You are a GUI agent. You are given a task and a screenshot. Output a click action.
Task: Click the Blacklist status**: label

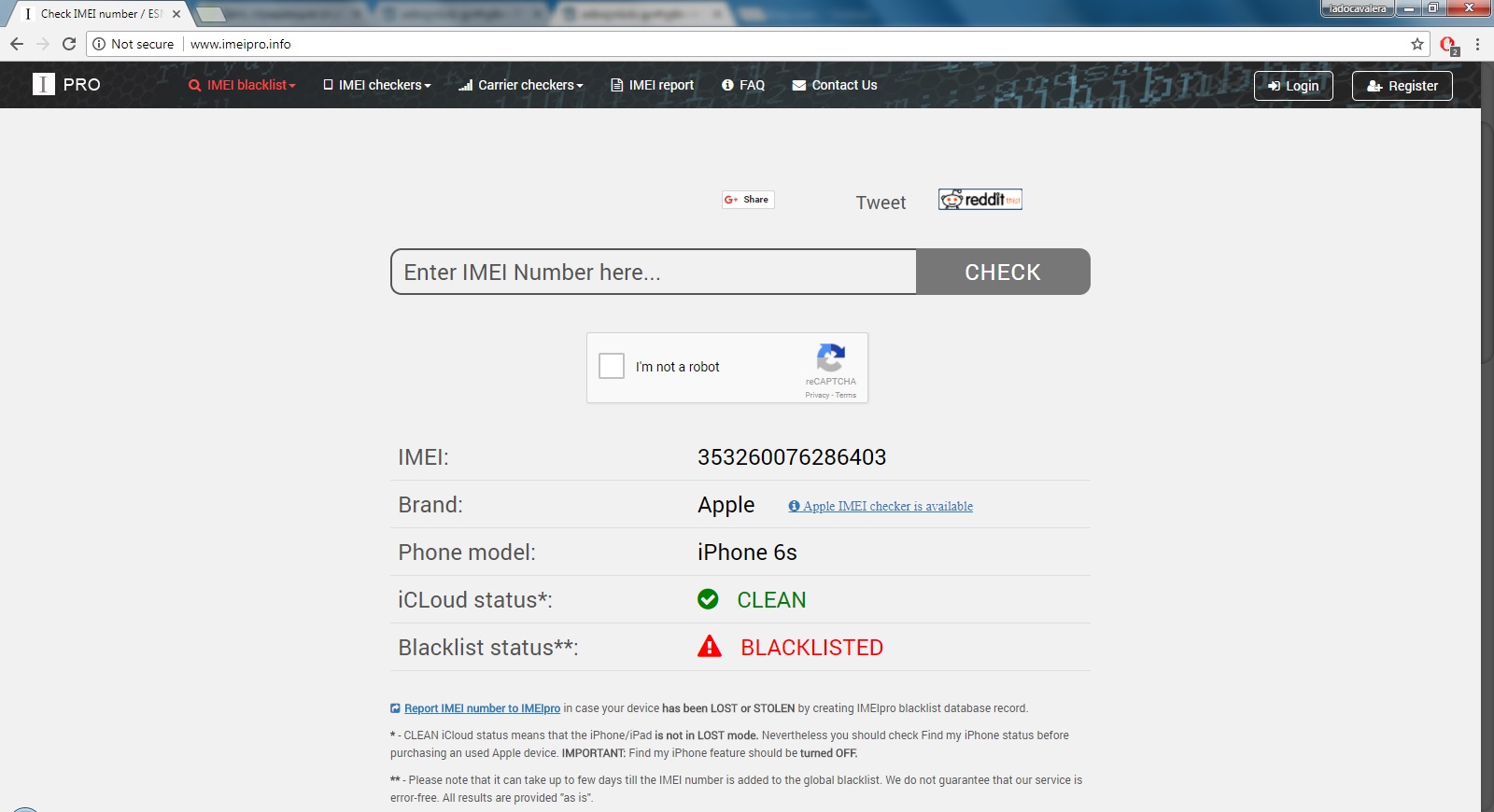pos(488,648)
